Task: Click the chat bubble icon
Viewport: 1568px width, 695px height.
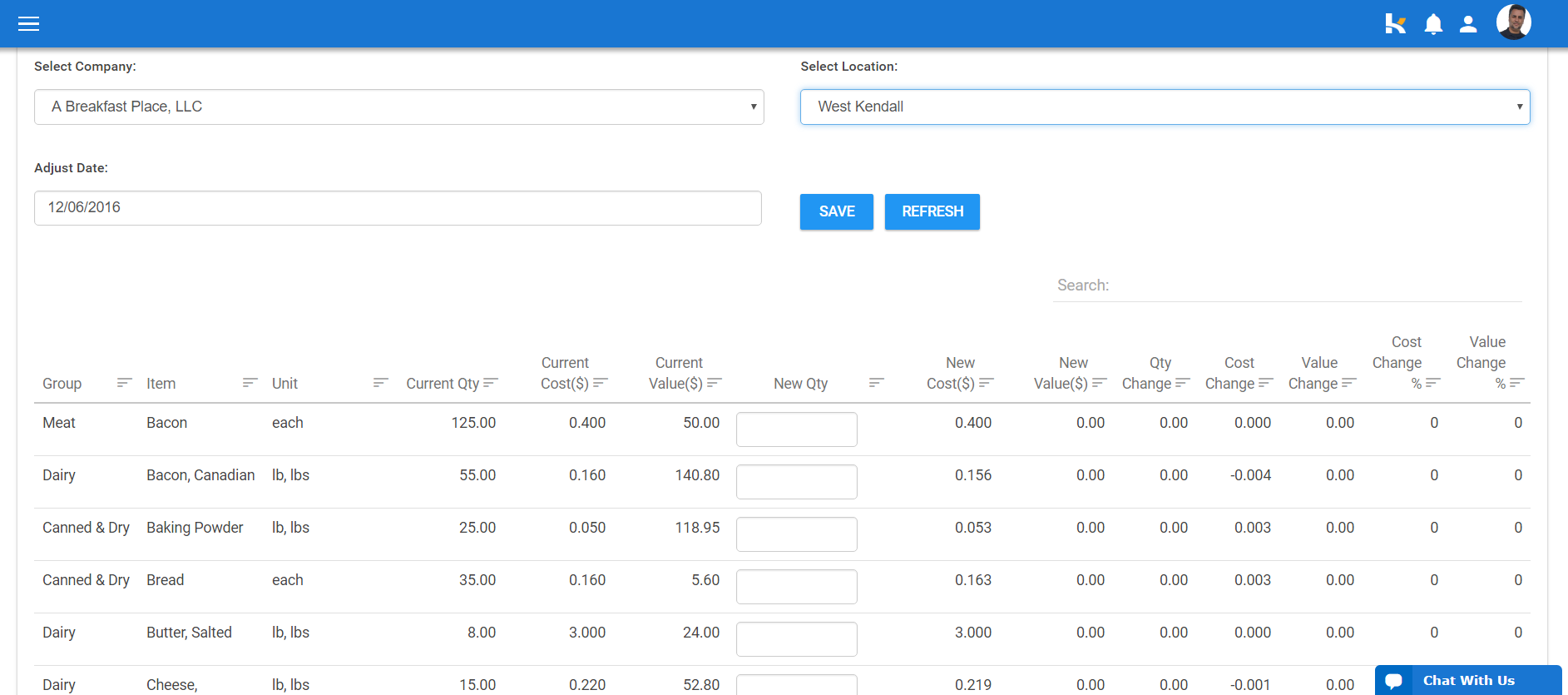Action: [x=1394, y=681]
